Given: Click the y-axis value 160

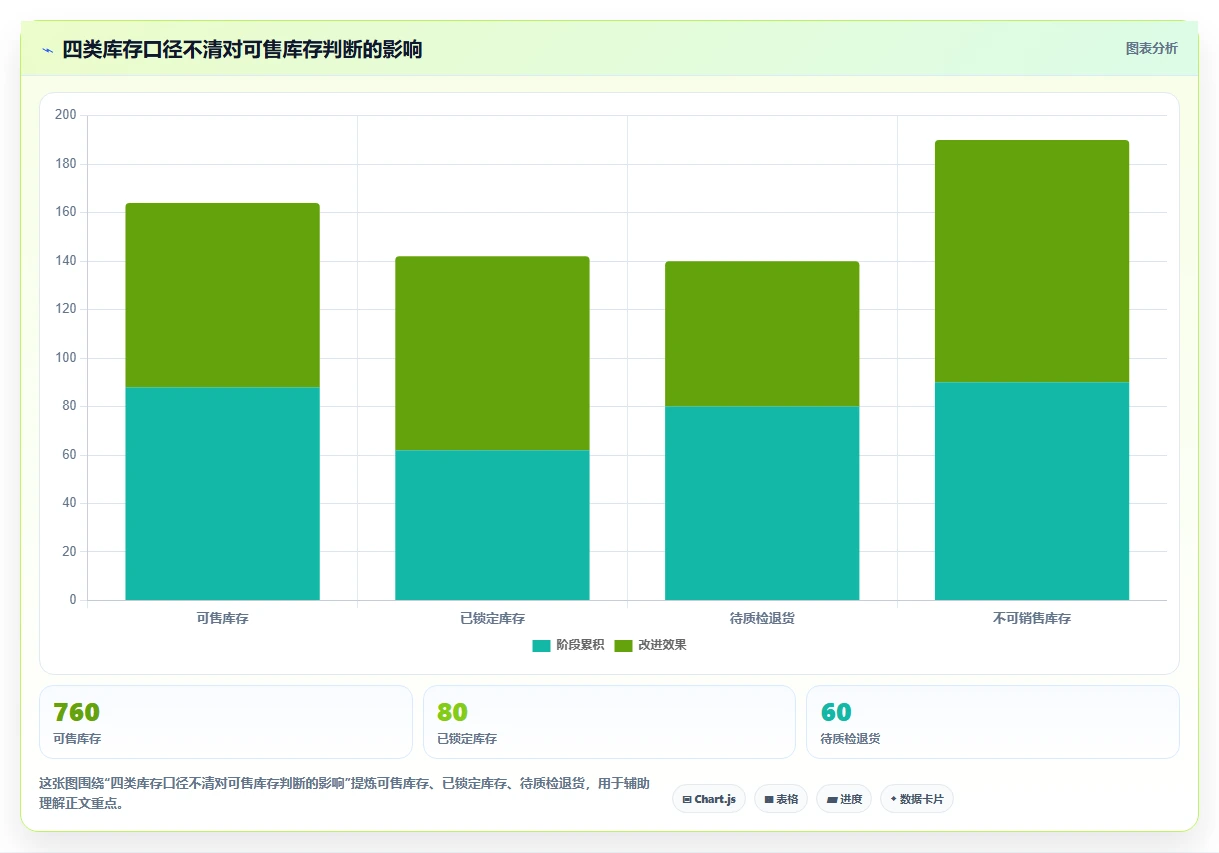Looking at the screenshot, I should (66, 212).
